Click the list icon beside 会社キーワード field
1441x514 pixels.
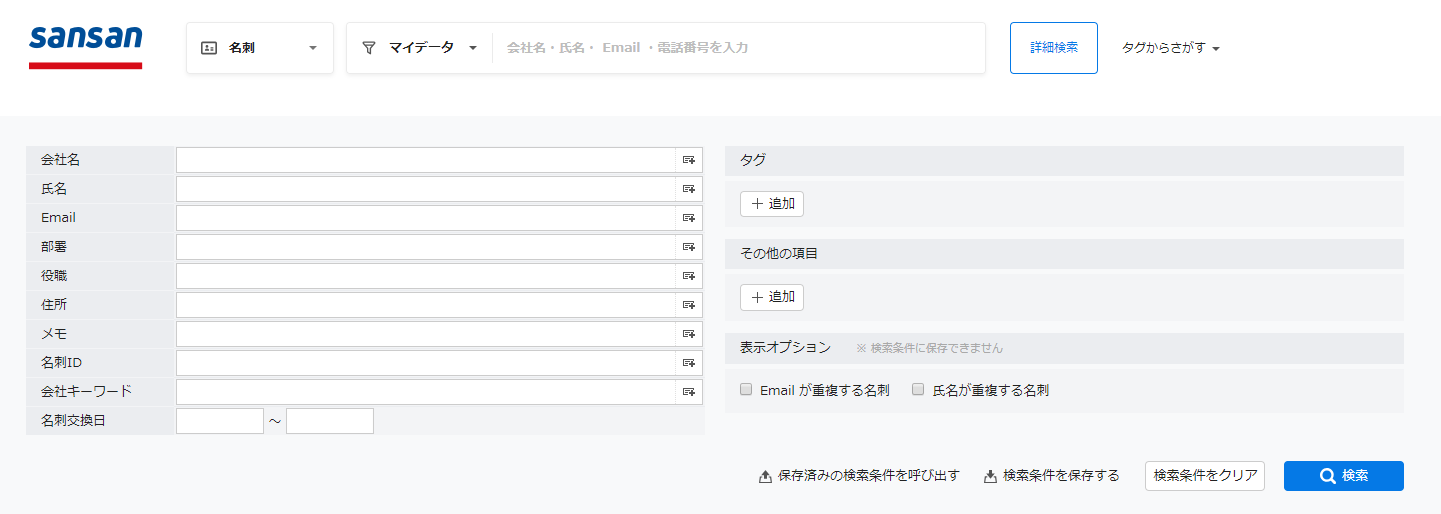point(689,392)
